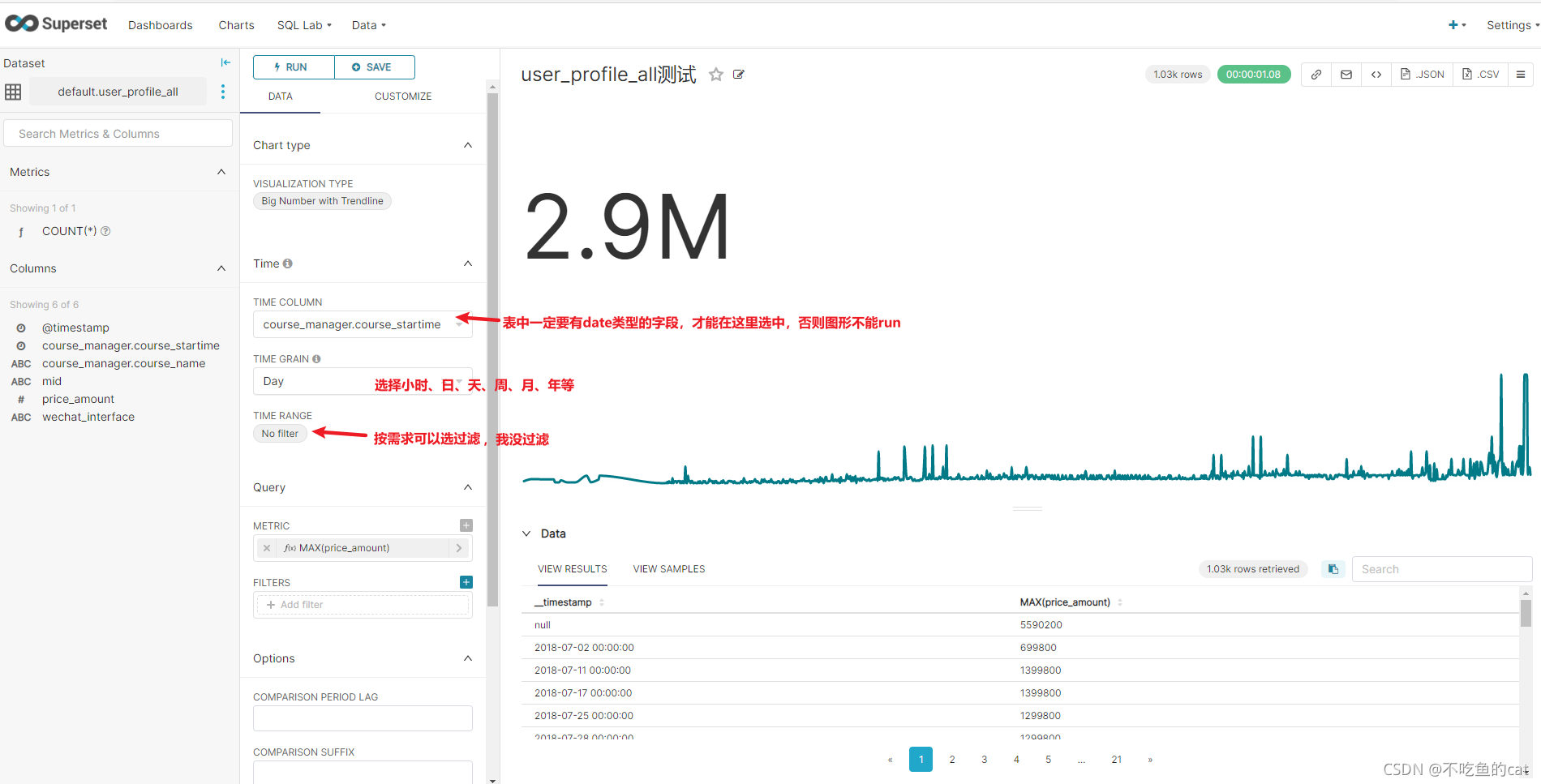This screenshot has width=1541, height=784.
Task: Switch to the CUSTOMIZE tab
Action: point(403,96)
